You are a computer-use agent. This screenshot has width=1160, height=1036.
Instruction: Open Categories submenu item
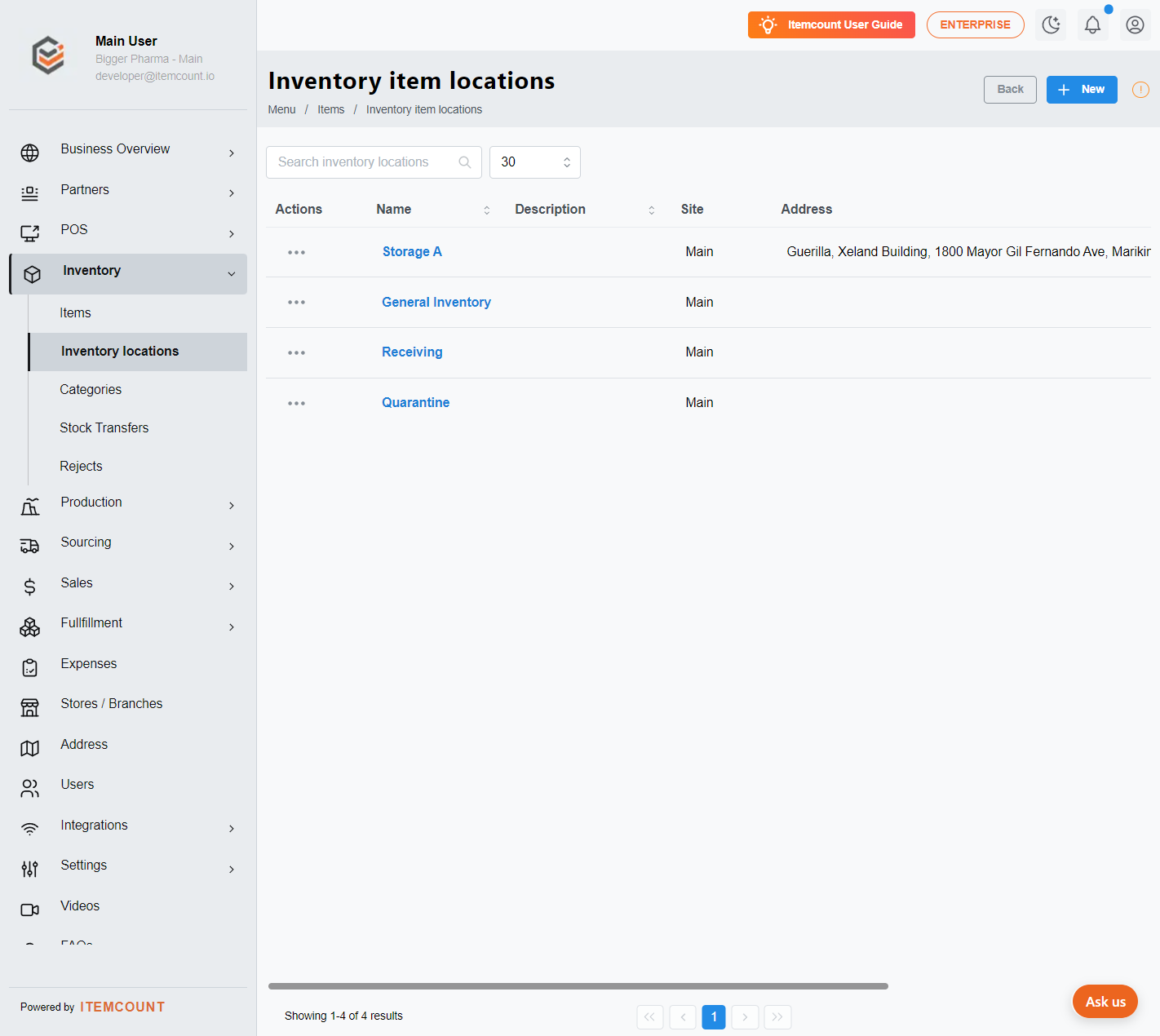point(91,390)
